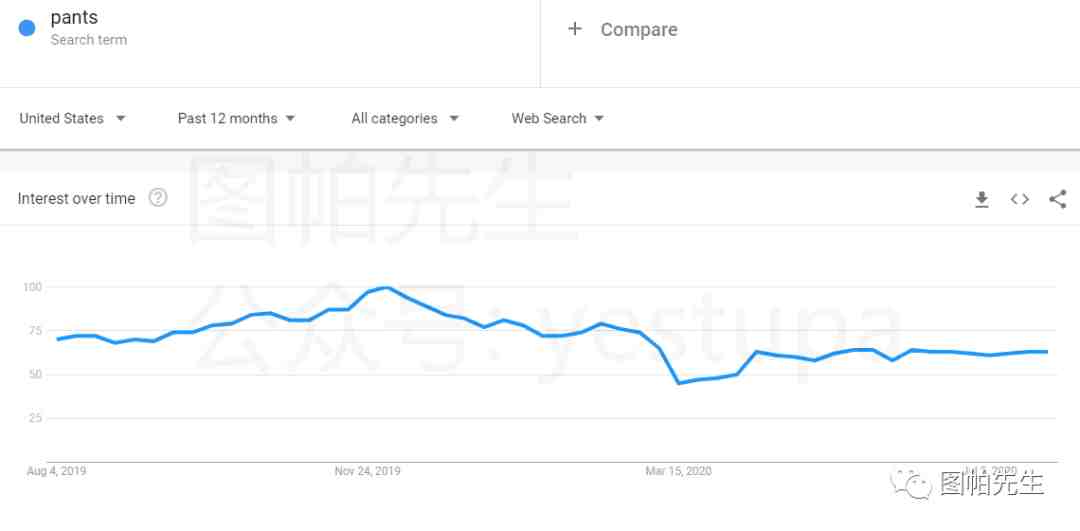The image size is (1080, 531).
Task: Select the blue pants color dot
Action: [x=27, y=28]
